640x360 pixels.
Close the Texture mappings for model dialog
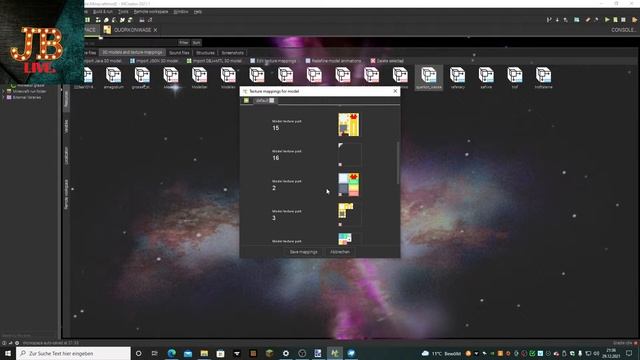coord(395,91)
